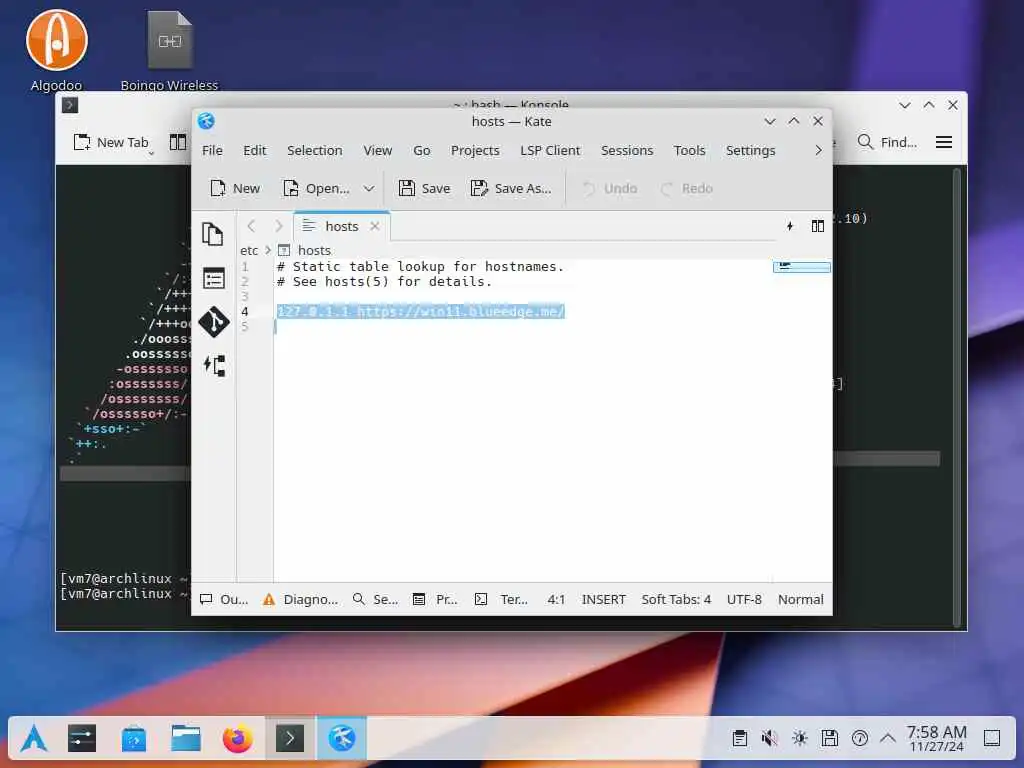Open System Settings from the taskbar
The height and width of the screenshot is (768, 1024).
82,739
